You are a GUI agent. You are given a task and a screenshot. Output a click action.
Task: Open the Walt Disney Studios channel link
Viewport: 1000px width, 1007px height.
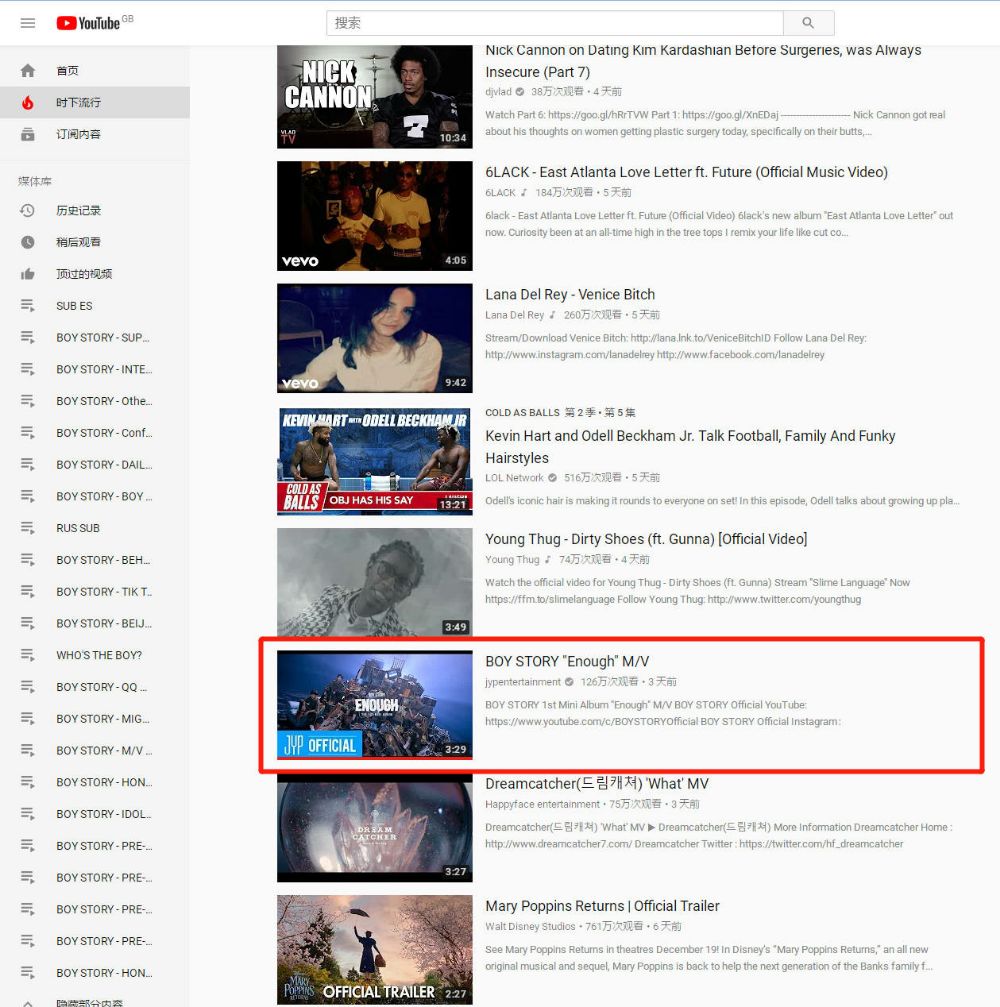pyautogui.click(x=531, y=926)
